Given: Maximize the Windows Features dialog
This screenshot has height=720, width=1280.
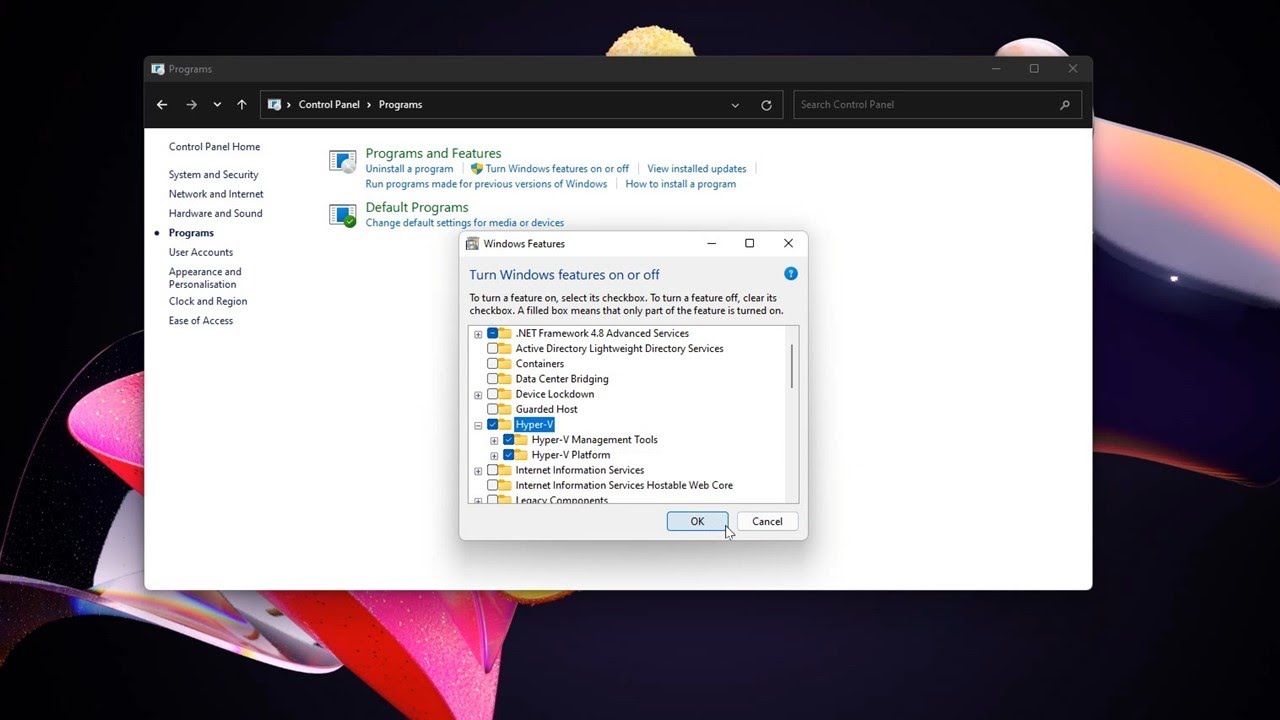Looking at the screenshot, I should pyautogui.click(x=749, y=244).
